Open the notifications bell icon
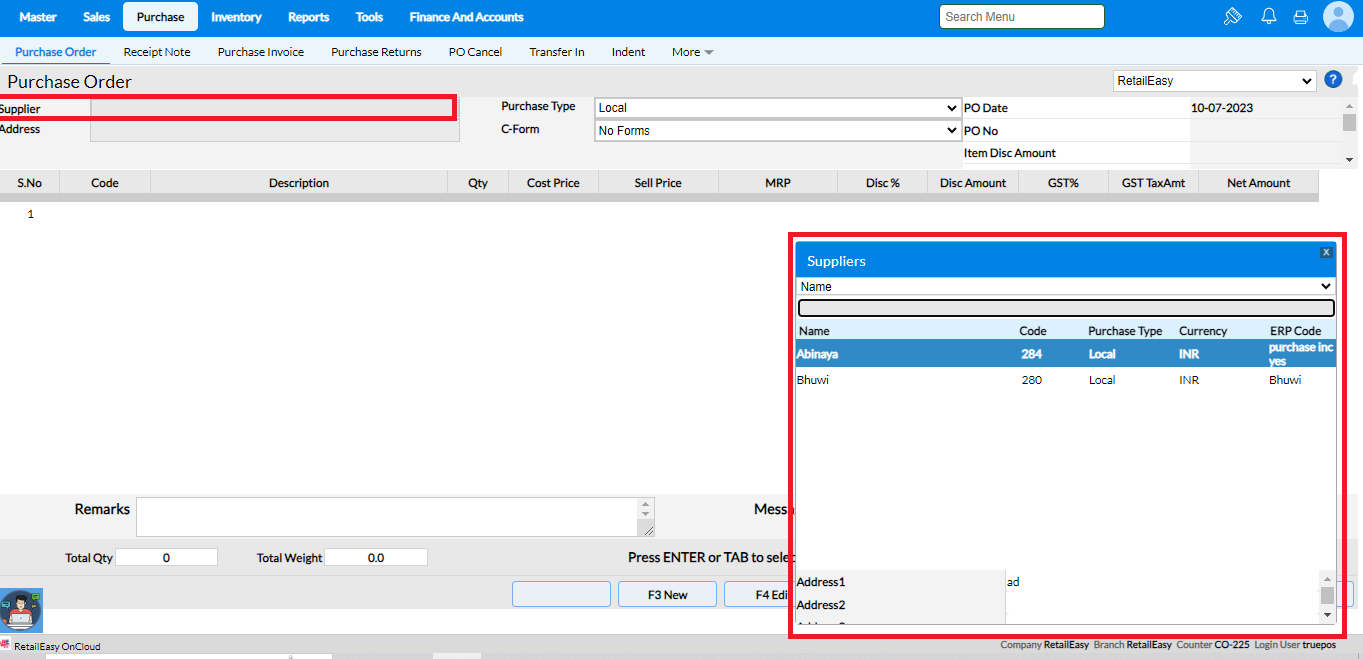Viewport: 1363px width, 659px height. [1268, 16]
